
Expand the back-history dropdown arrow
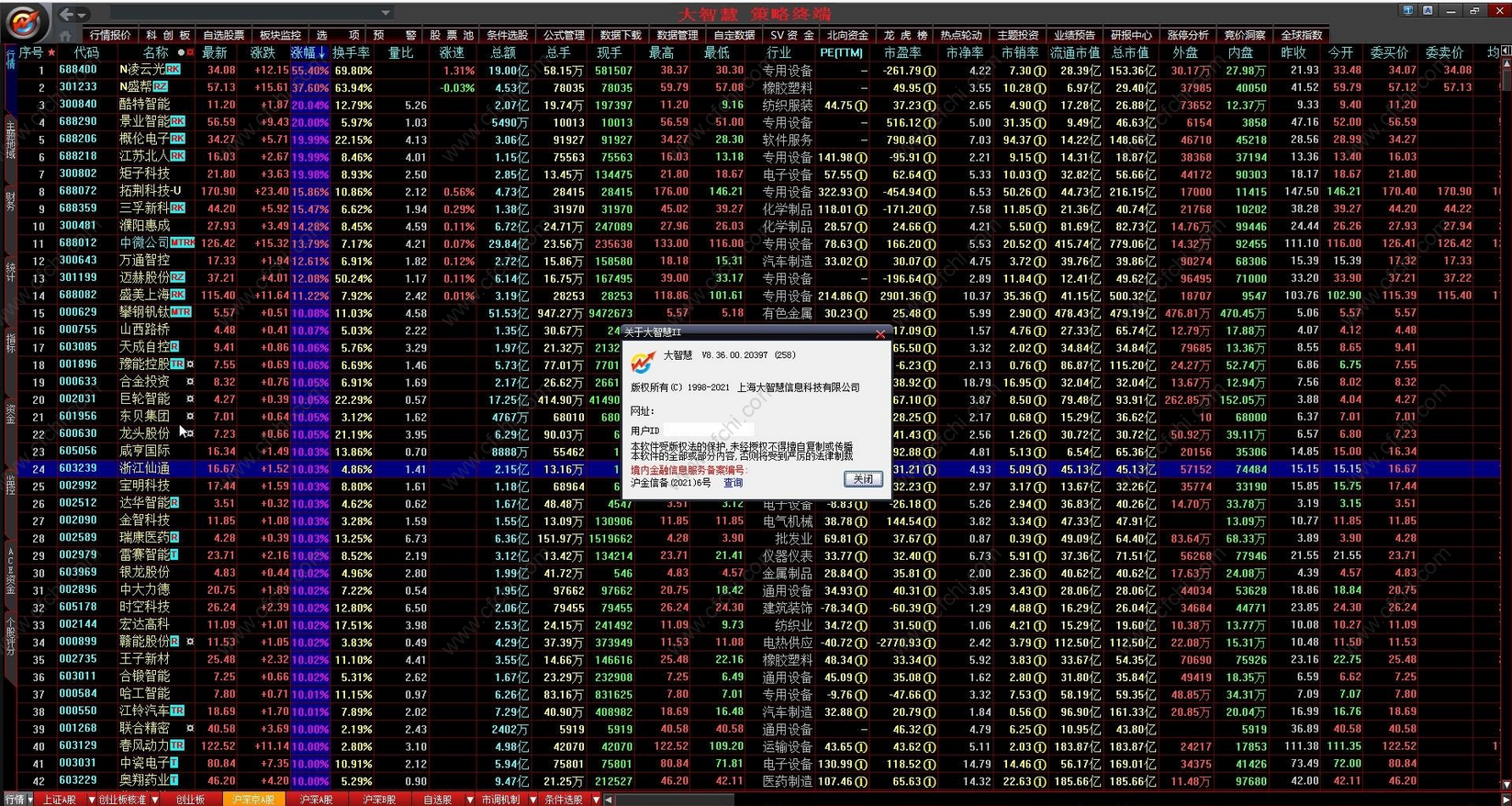click(83, 15)
